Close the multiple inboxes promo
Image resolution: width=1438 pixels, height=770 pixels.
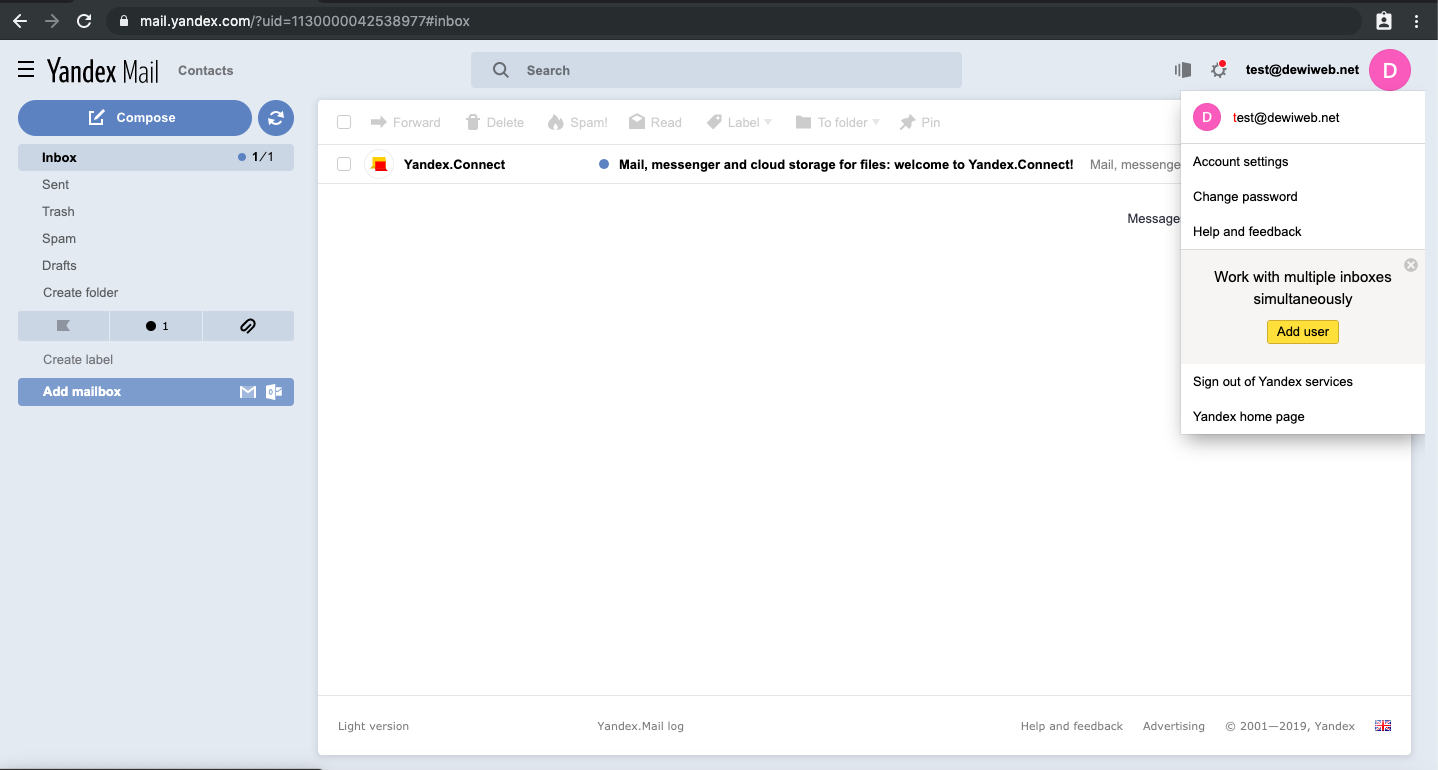tap(1410, 265)
